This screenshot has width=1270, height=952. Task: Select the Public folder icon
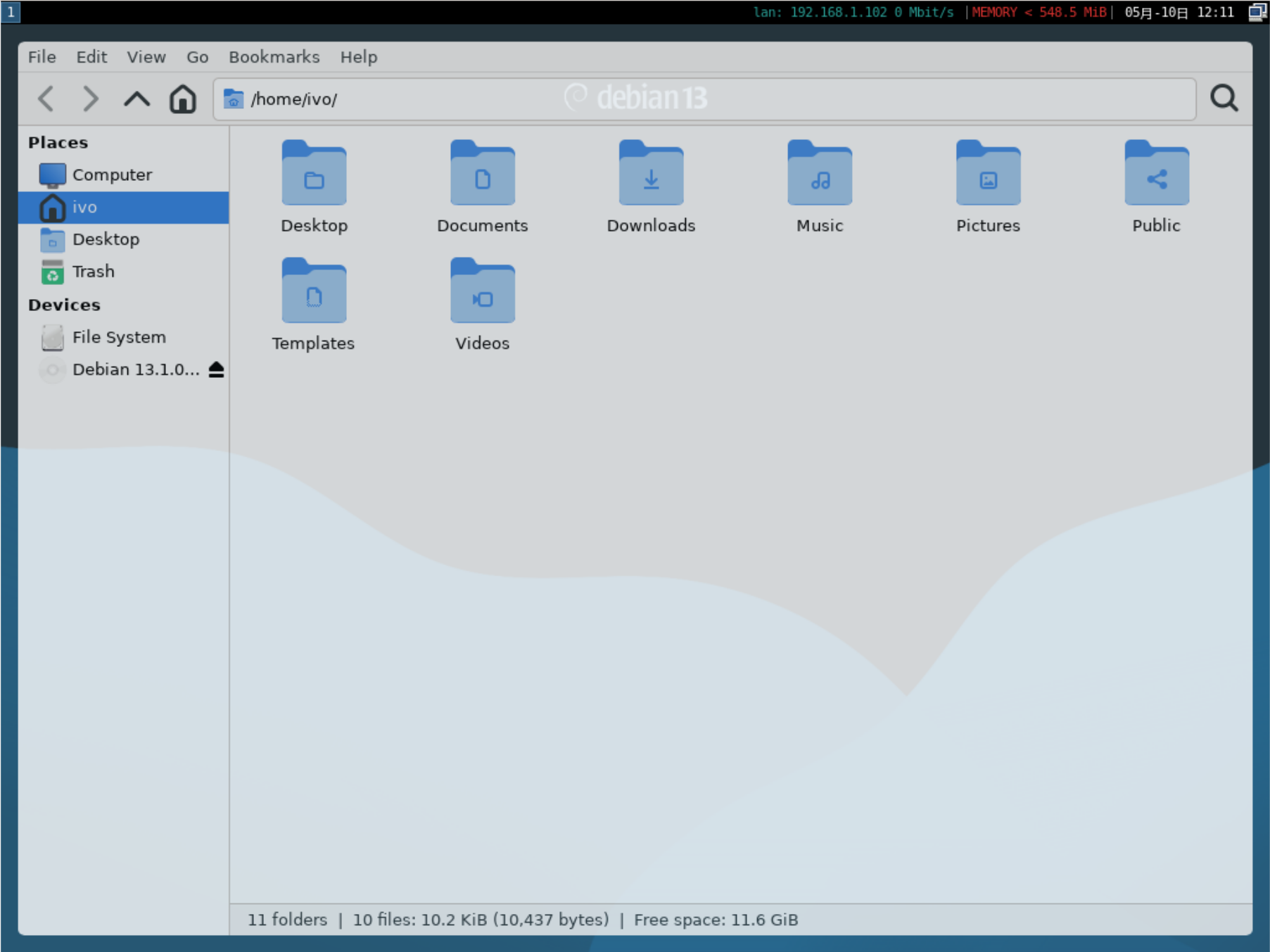coord(1157,173)
